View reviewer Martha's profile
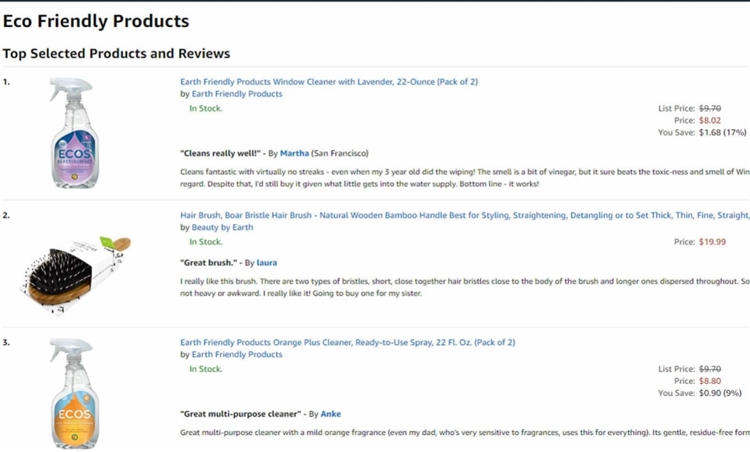 tap(294, 153)
